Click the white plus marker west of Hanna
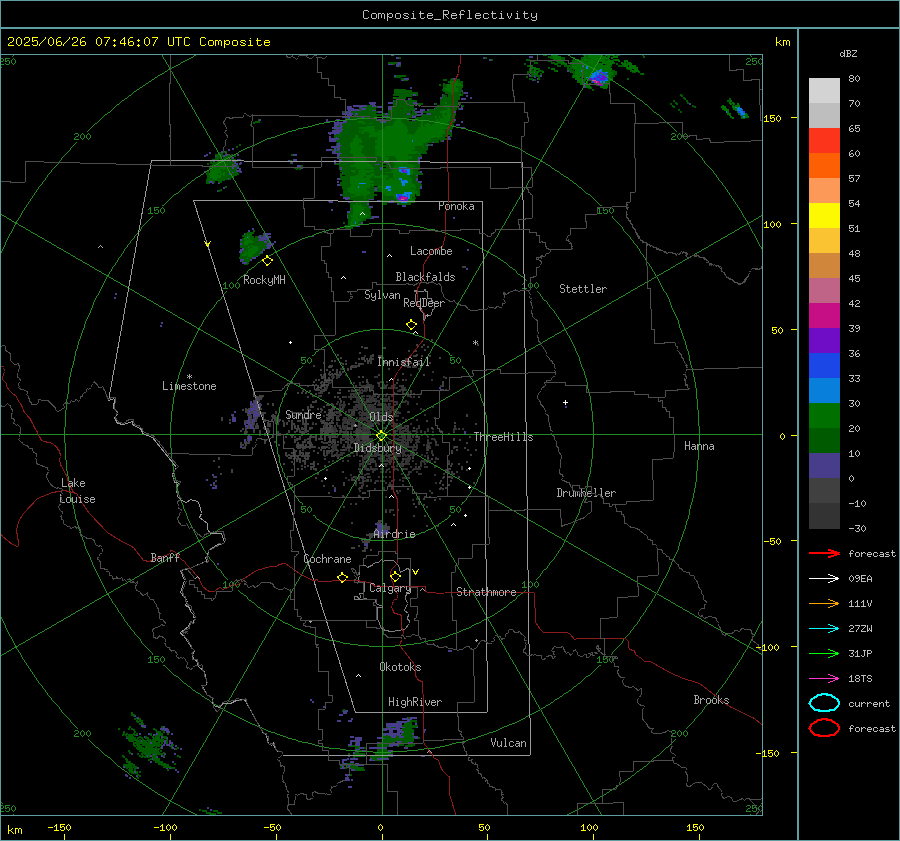The height and width of the screenshot is (841, 900). [565, 403]
